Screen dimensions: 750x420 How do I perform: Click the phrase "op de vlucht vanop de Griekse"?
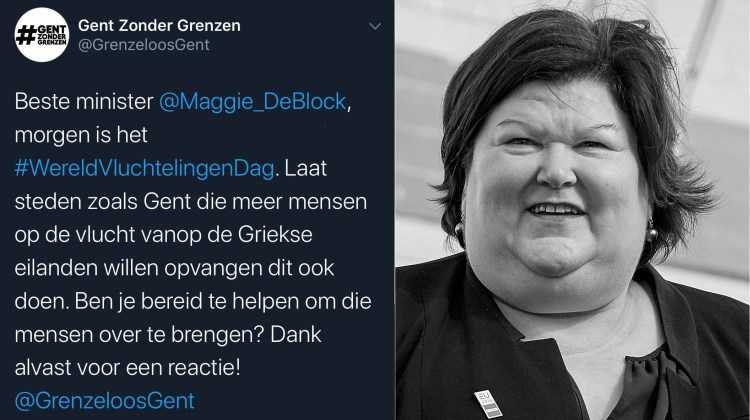click(163, 235)
